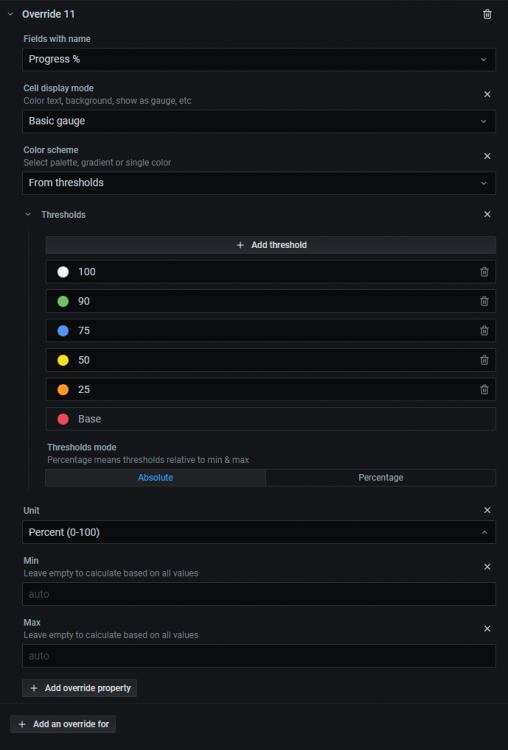The width and height of the screenshot is (508, 750).
Task: Remove the Max property
Action: [487, 629]
